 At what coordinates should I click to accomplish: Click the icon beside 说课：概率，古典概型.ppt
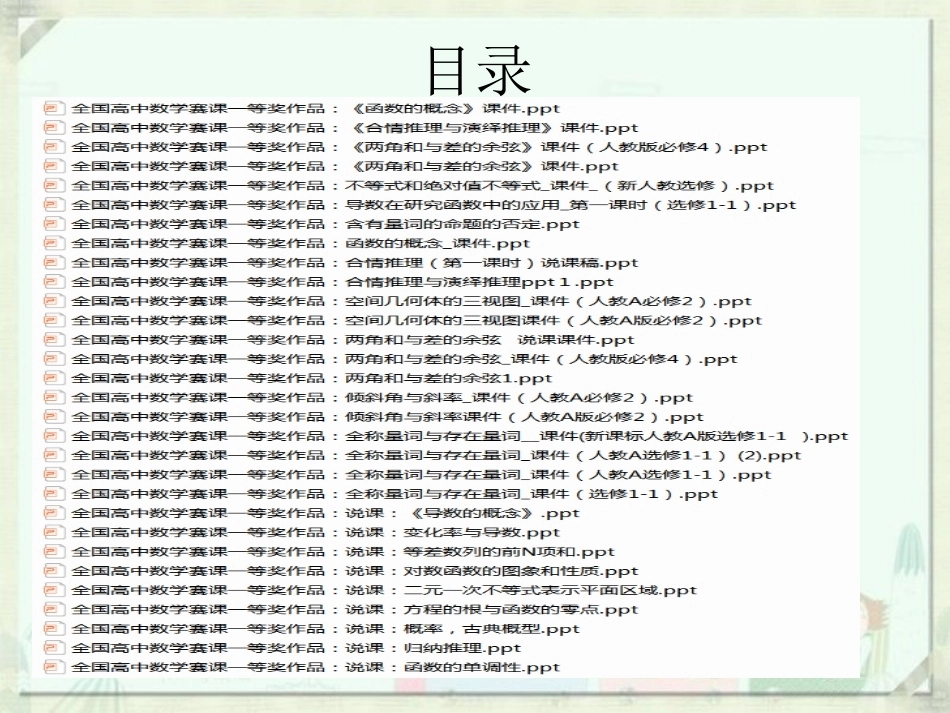pos(53,629)
